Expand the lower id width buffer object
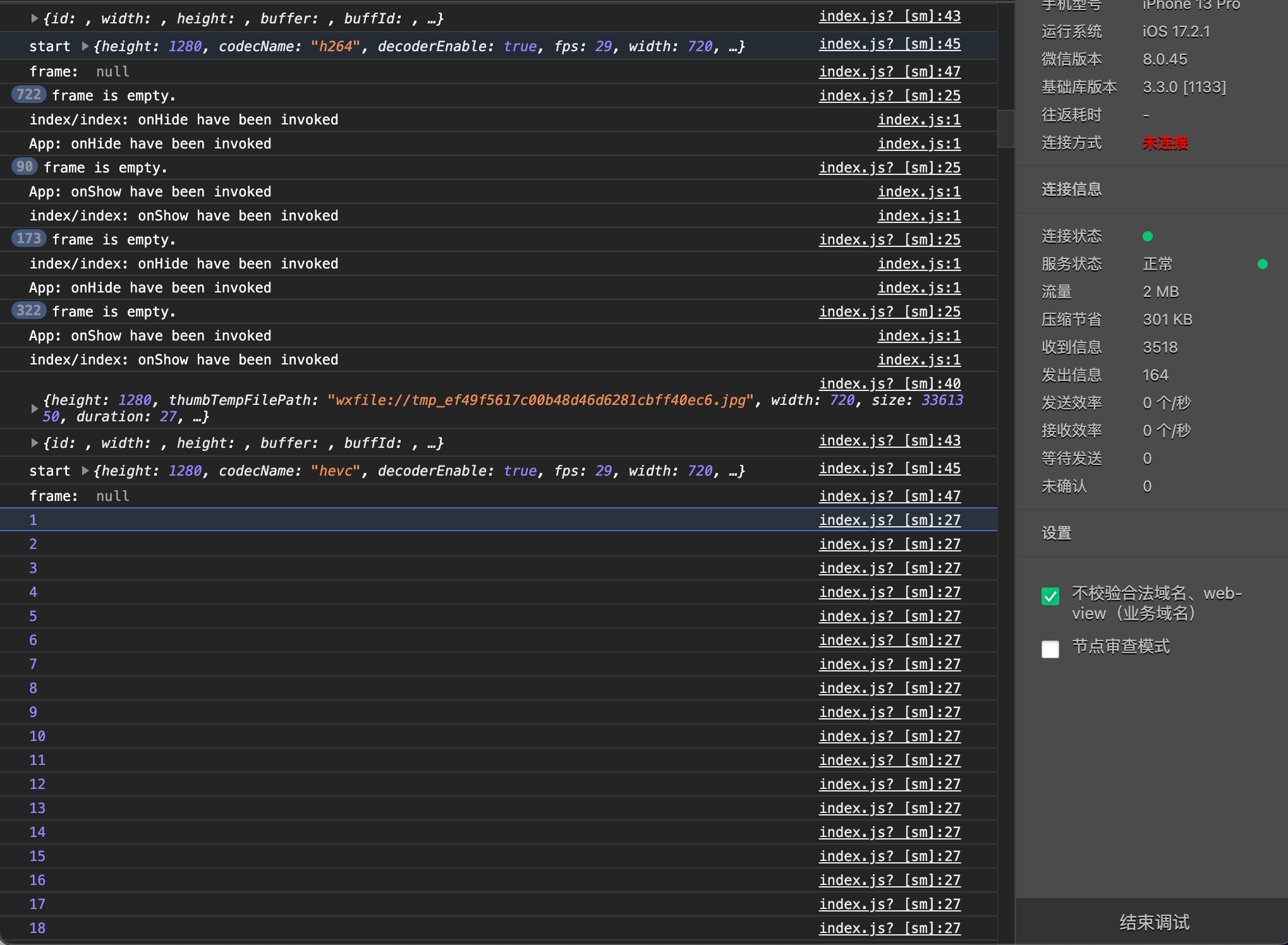Screen dimensions: 1288x945 [x=35, y=443]
